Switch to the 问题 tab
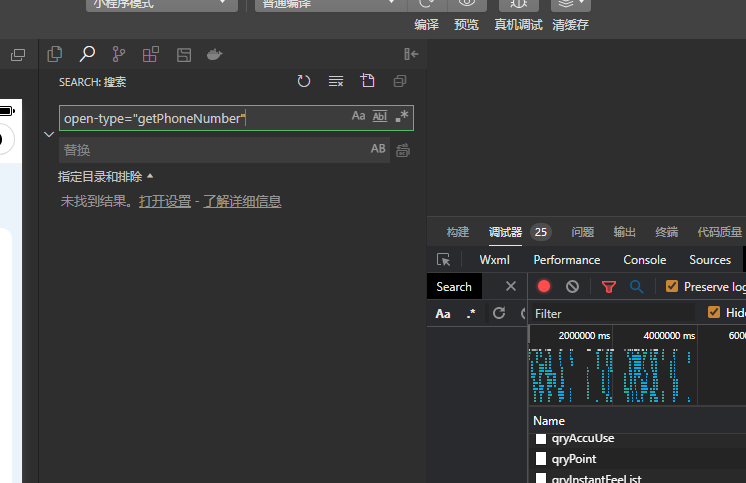746x483 pixels. point(583,232)
